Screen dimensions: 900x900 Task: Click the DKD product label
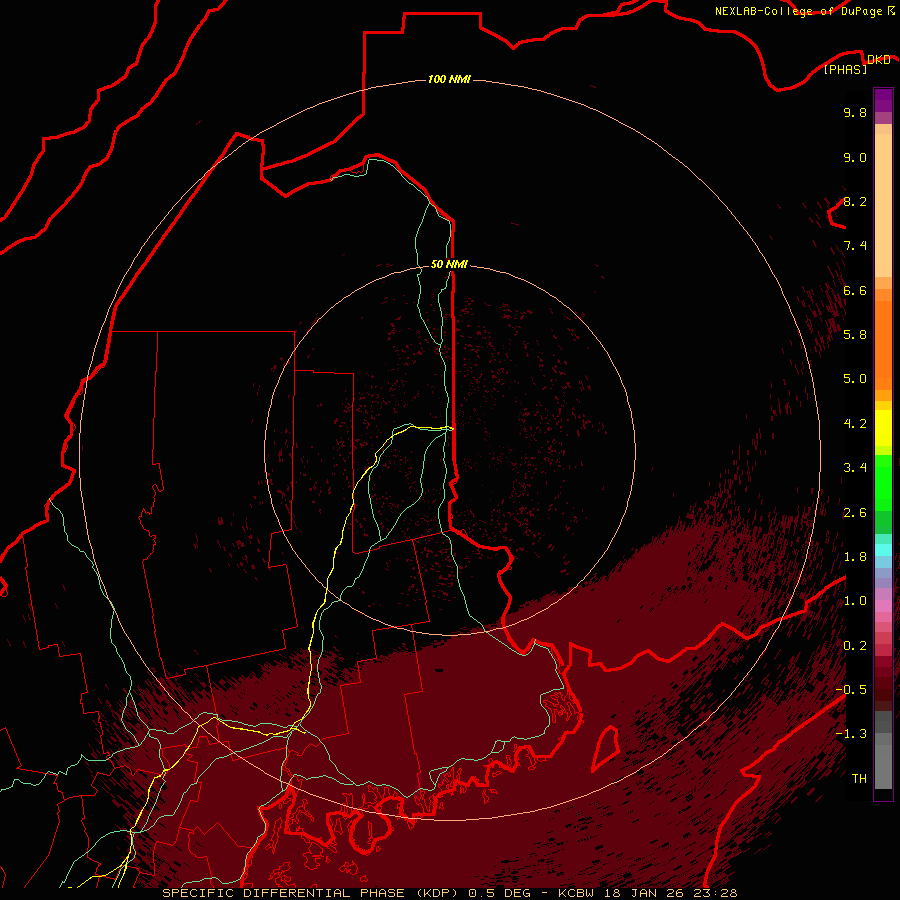click(878, 59)
